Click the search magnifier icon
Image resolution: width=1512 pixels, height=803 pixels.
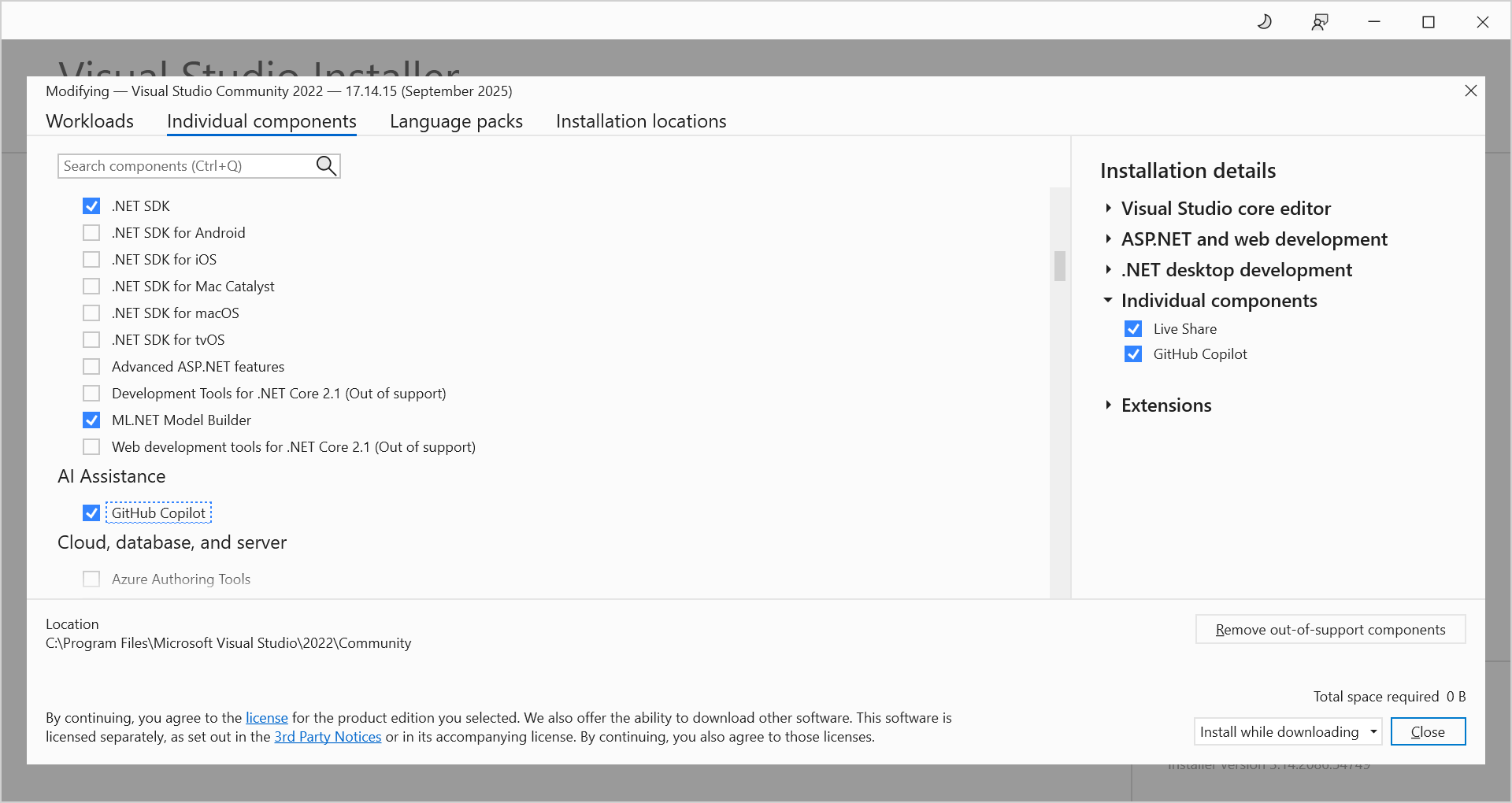point(325,165)
